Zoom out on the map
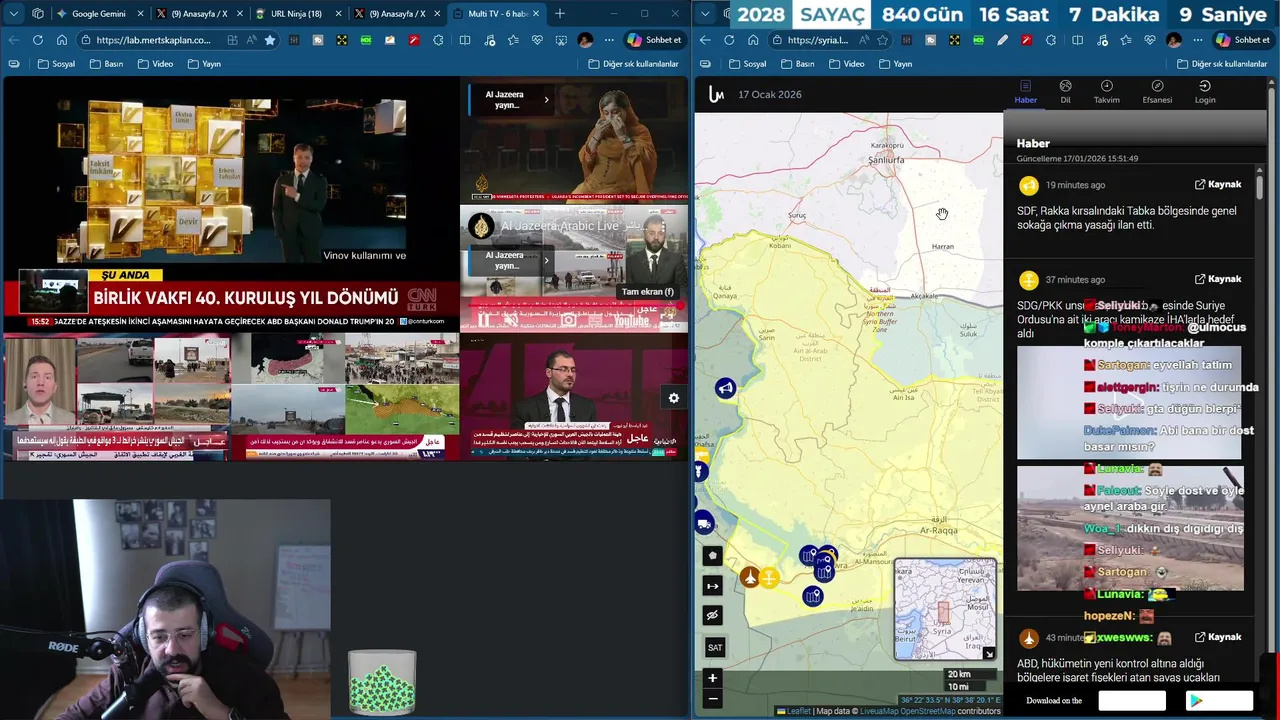This screenshot has height=720, width=1280. point(713,698)
